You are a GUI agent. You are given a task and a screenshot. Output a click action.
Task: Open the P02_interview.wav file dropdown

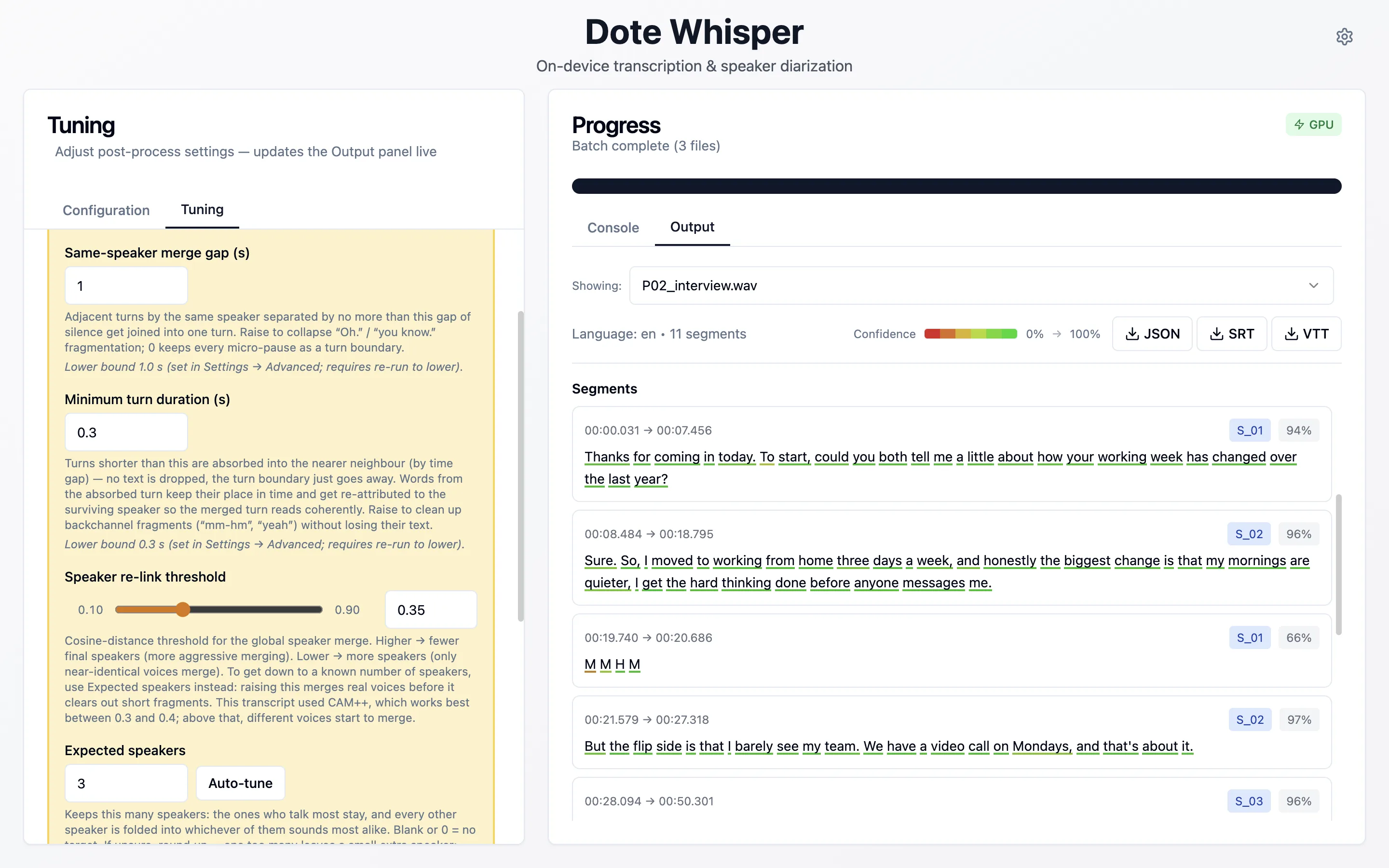[x=981, y=285]
